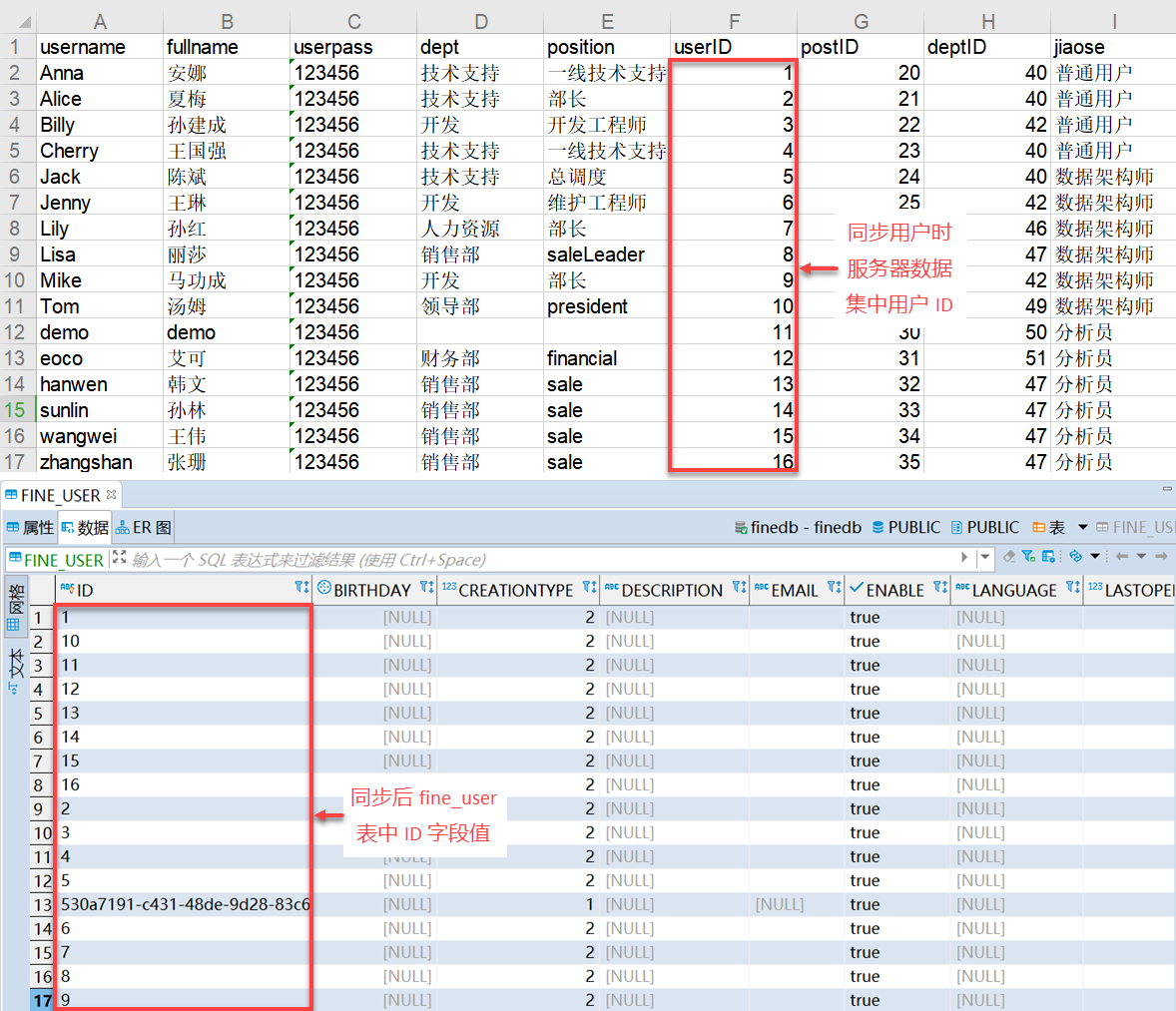Click the '维护工程师' position cell
Screen dimensions: 1176x1011
pos(607,203)
